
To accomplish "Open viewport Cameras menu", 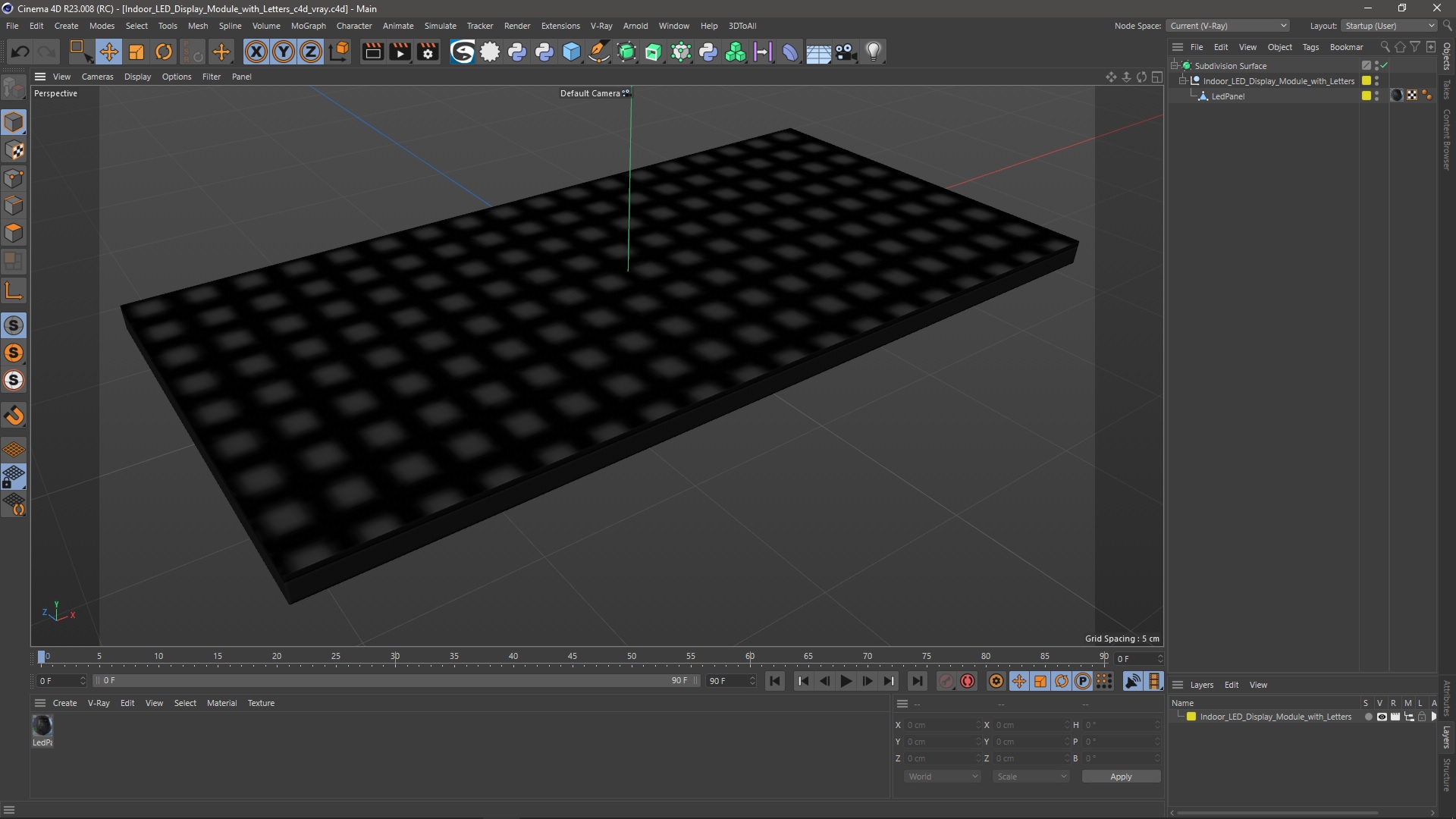I will [97, 77].
